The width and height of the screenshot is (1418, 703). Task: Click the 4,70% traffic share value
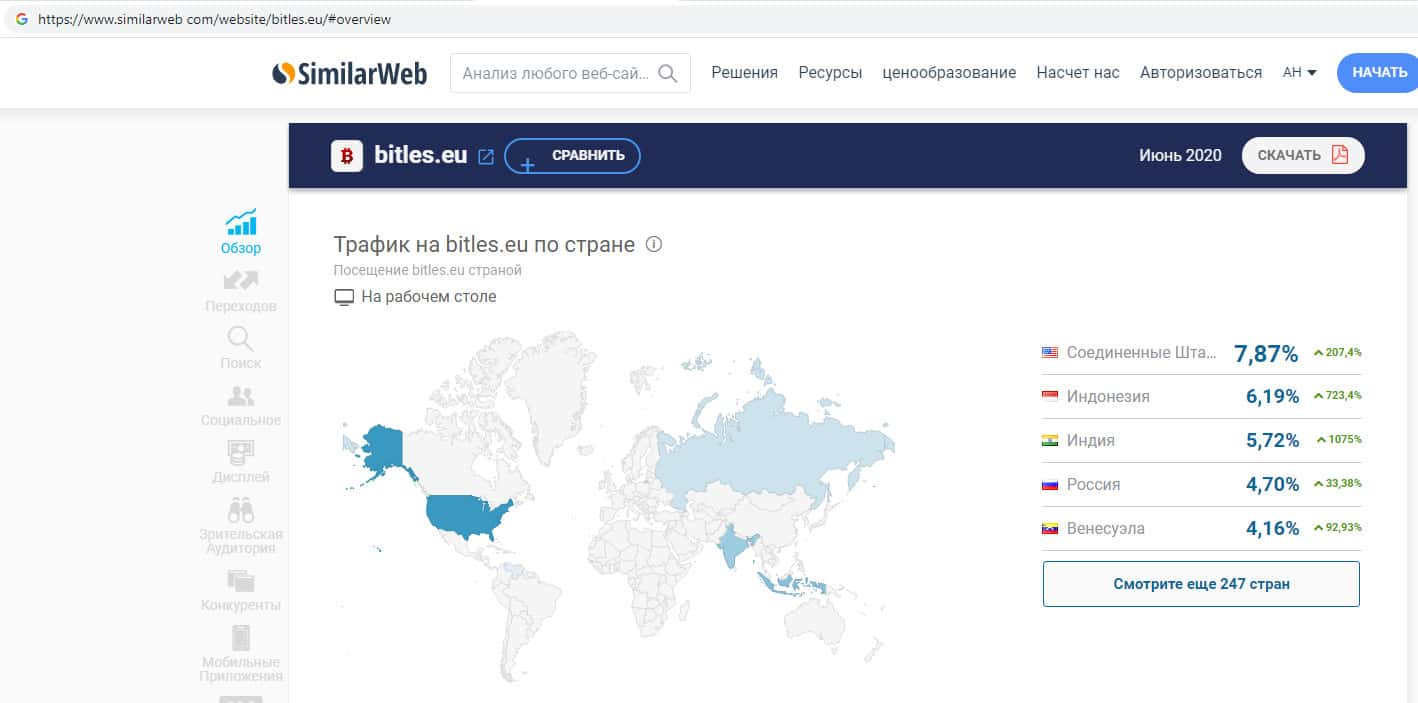(1272, 485)
